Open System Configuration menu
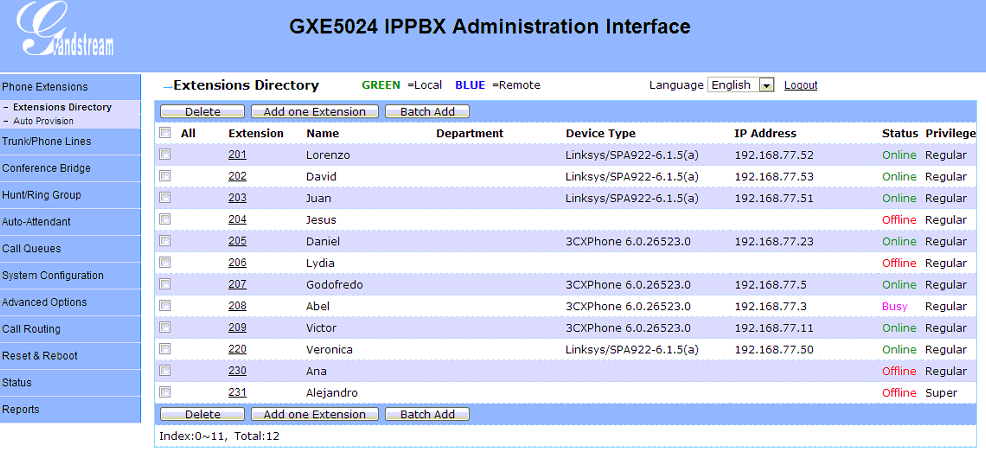 click(x=70, y=276)
